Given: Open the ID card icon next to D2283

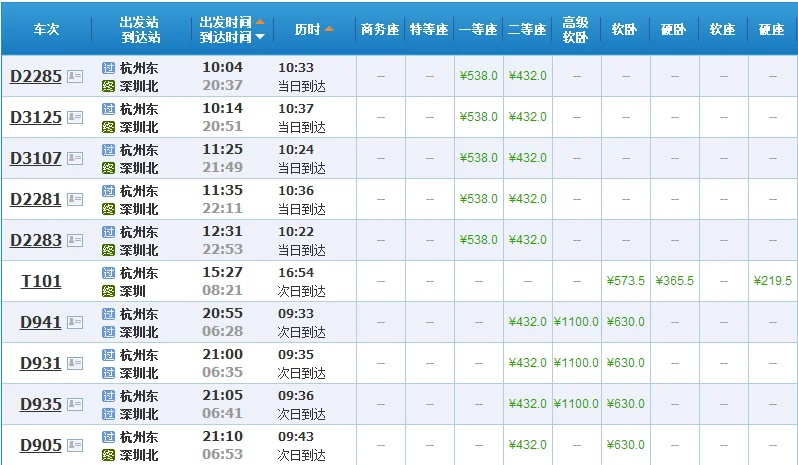Looking at the screenshot, I should pos(75,240).
